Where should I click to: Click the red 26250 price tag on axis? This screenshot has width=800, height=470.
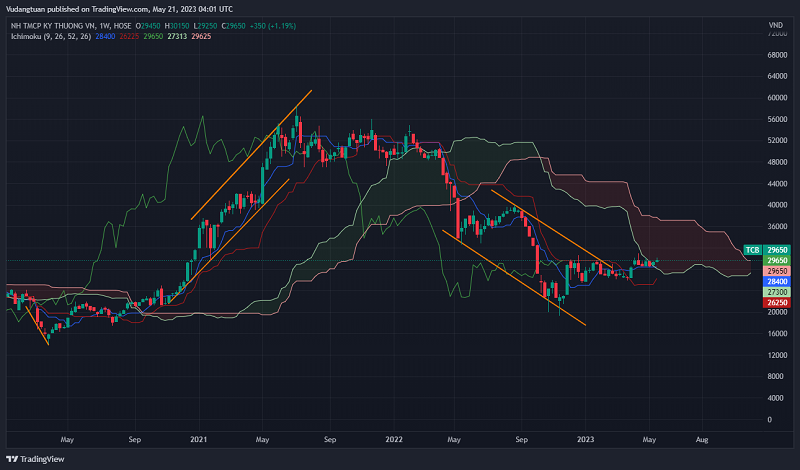click(x=776, y=302)
